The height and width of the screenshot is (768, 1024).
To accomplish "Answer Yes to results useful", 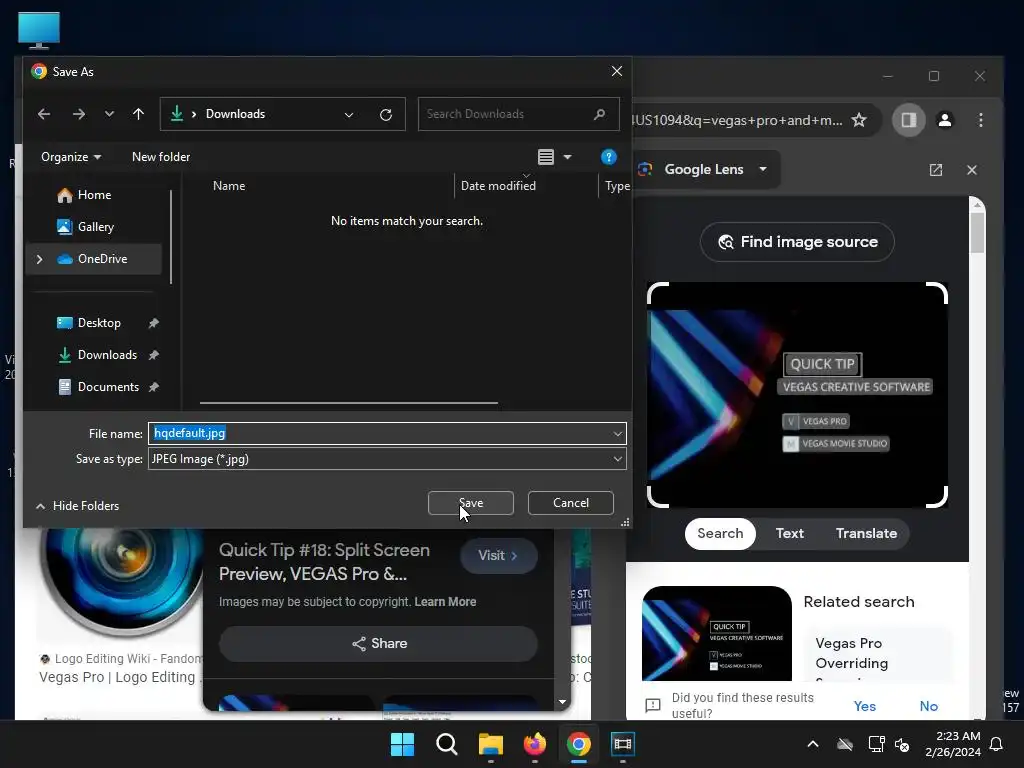I will pyautogui.click(x=864, y=707).
